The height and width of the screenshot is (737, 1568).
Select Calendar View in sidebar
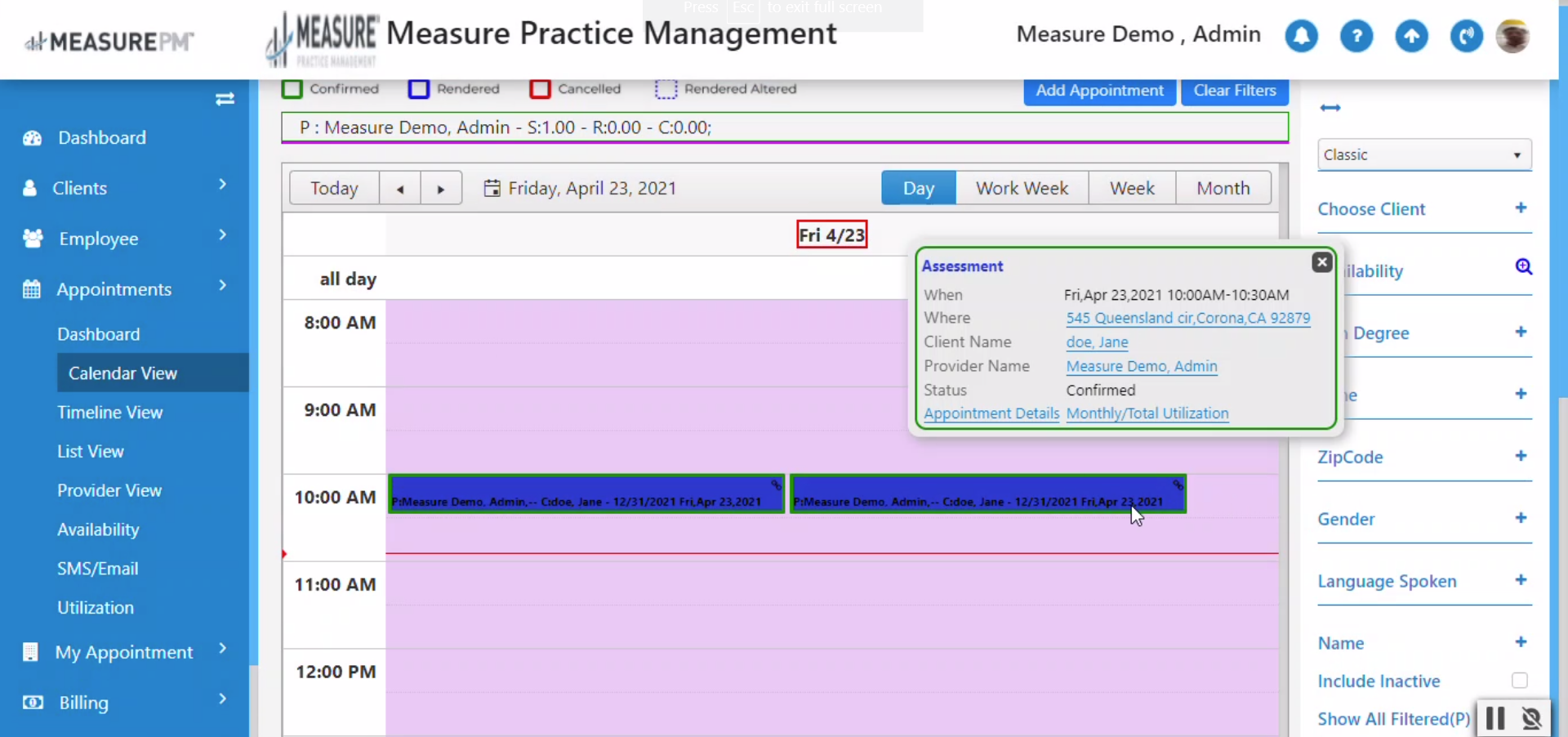pos(153,373)
